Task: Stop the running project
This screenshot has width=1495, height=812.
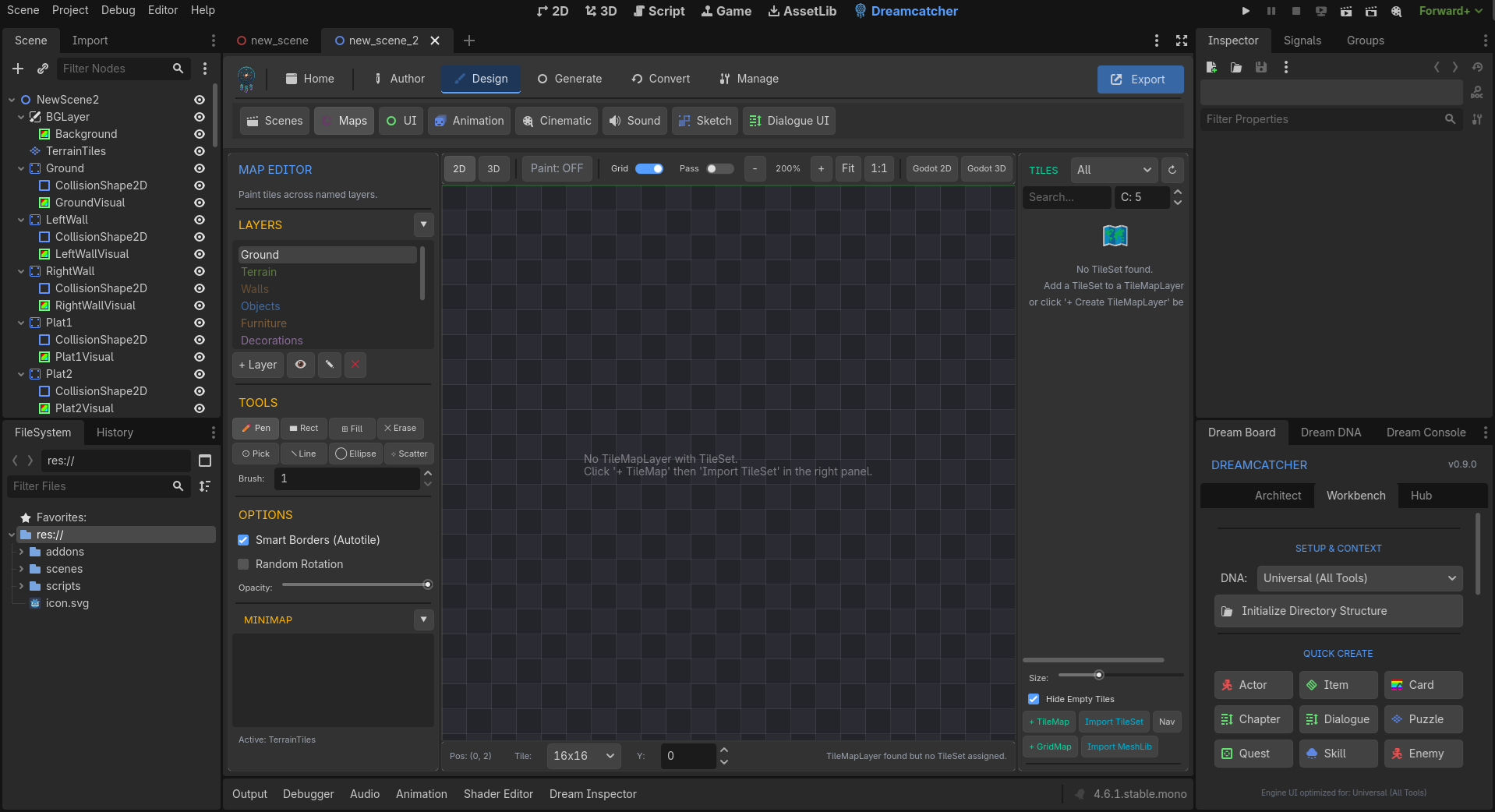Action: (x=1296, y=11)
